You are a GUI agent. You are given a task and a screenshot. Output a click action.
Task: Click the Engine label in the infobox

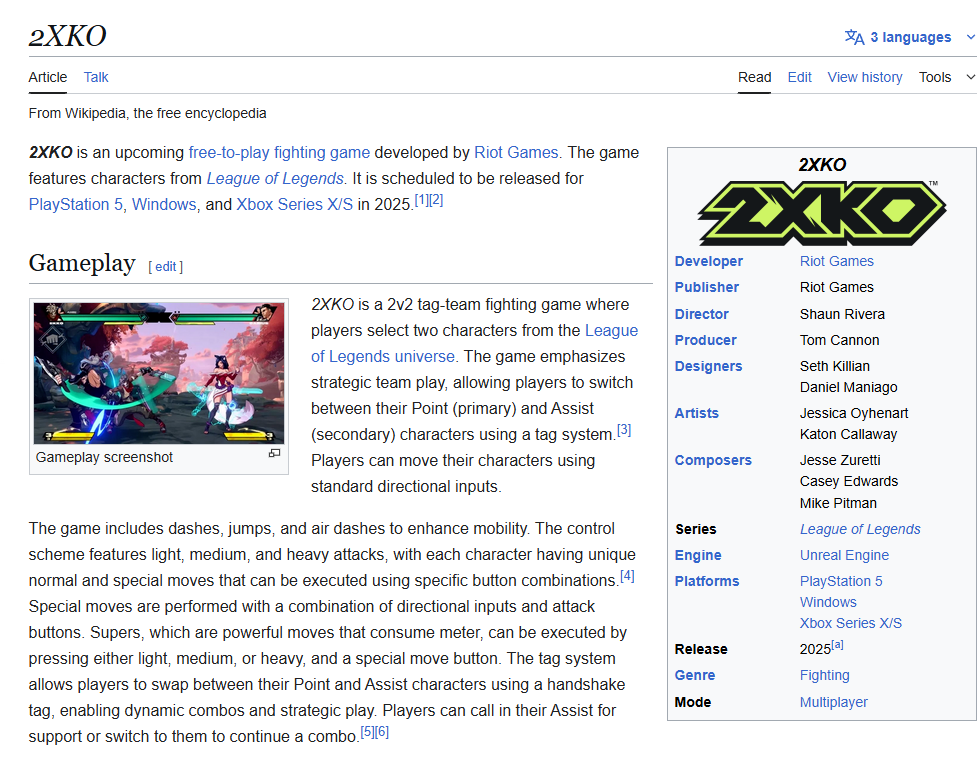click(698, 556)
